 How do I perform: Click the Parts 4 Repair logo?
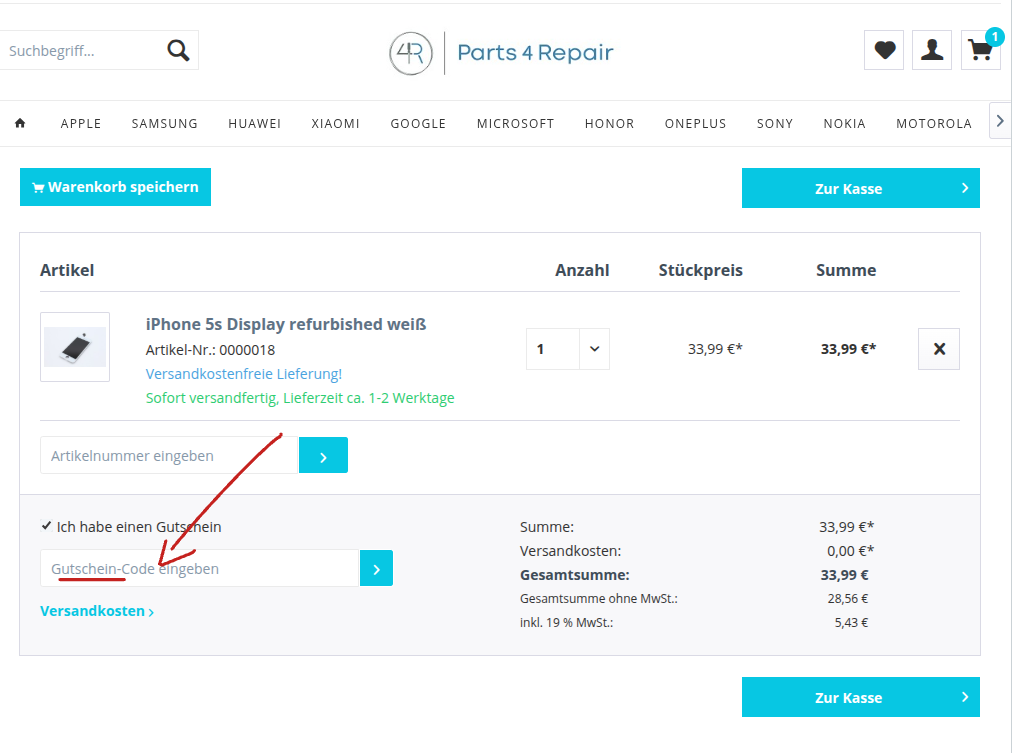pos(500,52)
